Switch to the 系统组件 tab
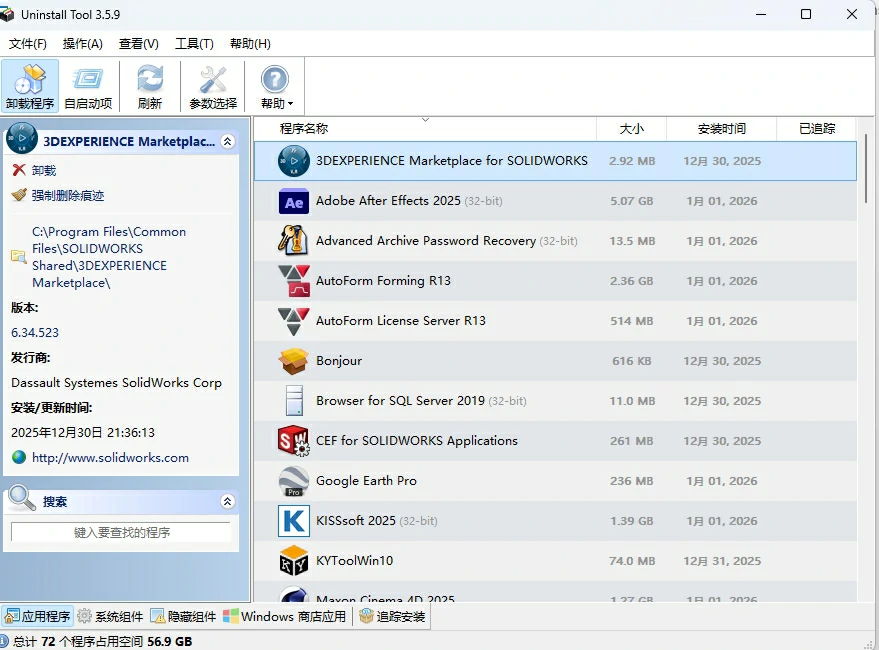879x650 pixels. 111,617
